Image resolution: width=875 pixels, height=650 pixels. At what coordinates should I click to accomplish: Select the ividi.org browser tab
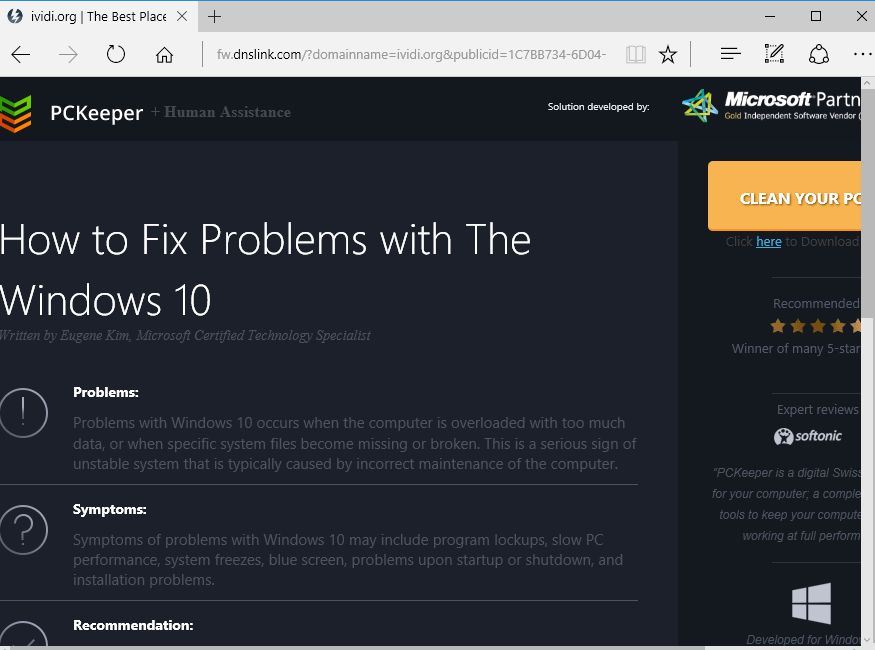pos(98,16)
